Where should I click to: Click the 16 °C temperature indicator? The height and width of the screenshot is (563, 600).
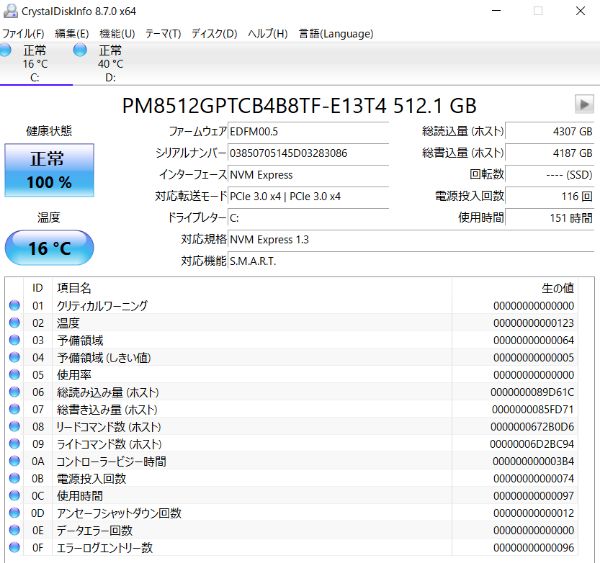[49, 248]
